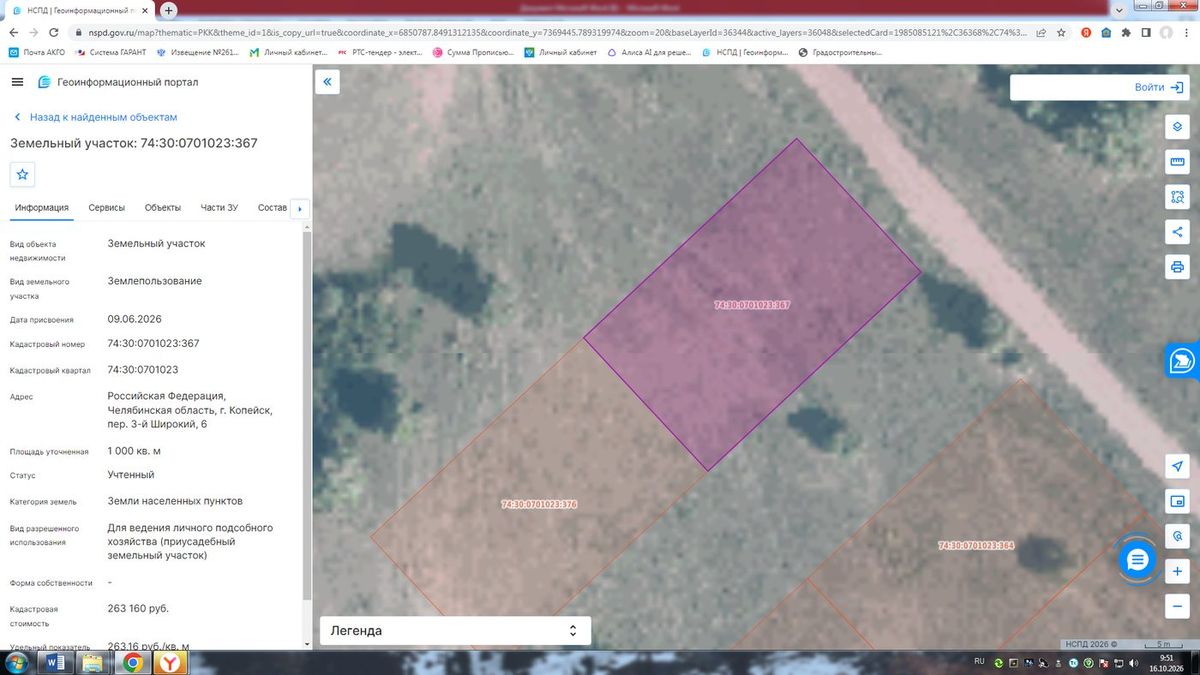Open the Система ГАРАНТ bookmark
Screen dimensions: 1200x675
click(112, 52)
